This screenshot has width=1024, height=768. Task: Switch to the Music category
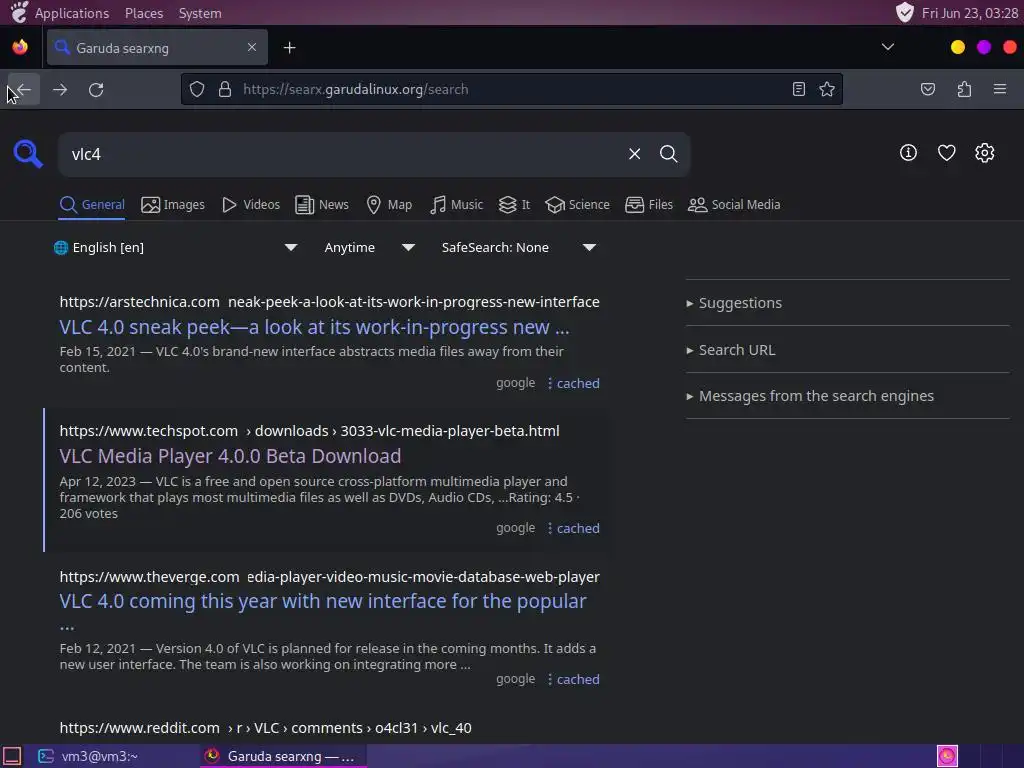tap(456, 204)
